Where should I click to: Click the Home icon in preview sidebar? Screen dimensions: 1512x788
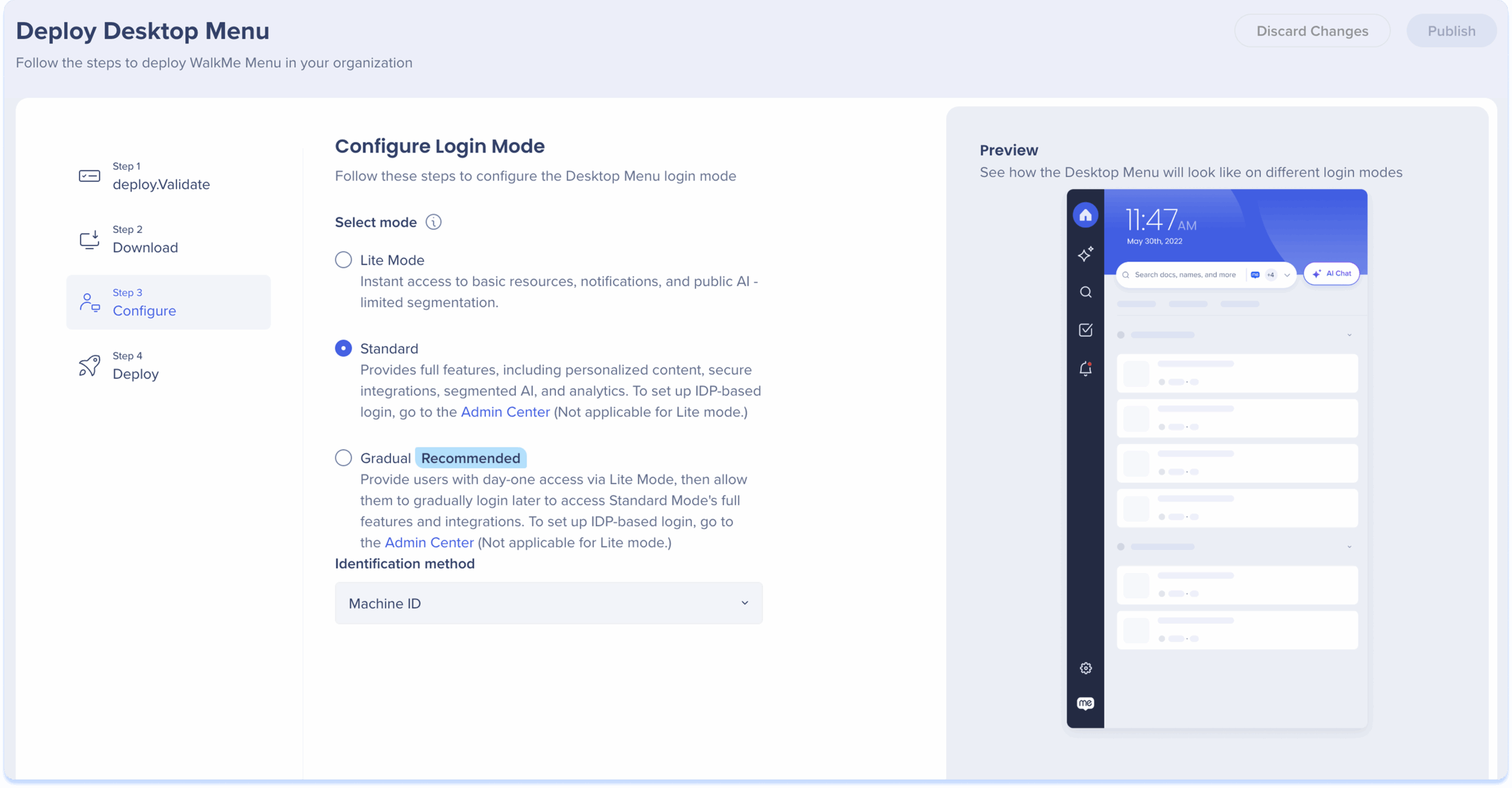pos(1085,215)
